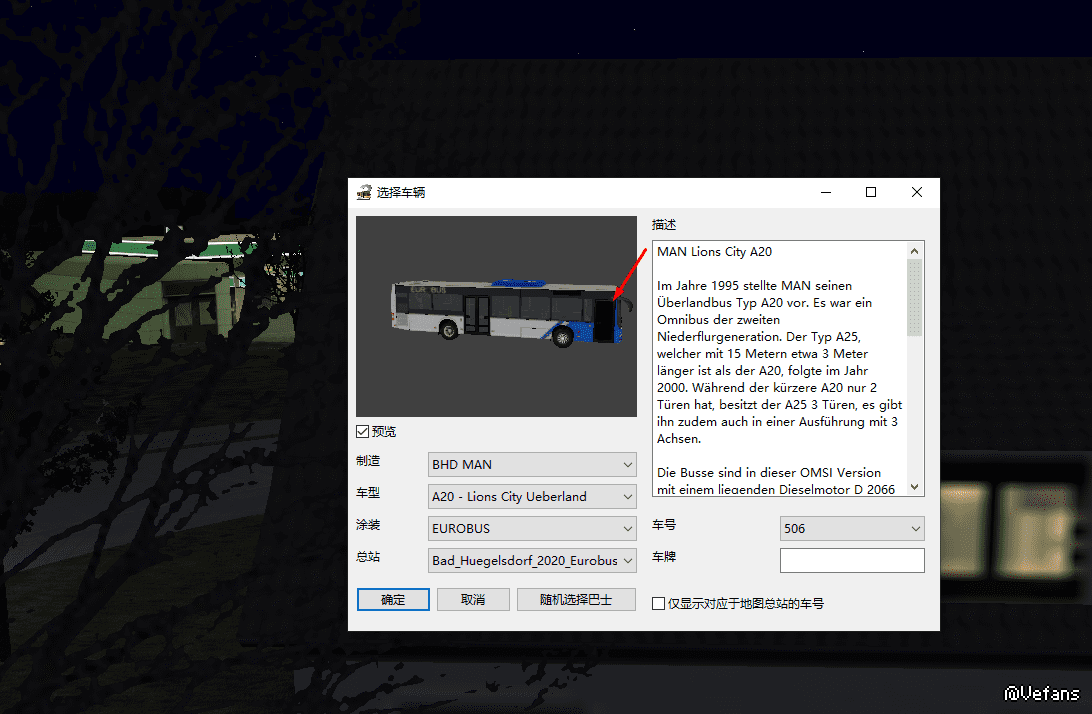The image size is (1092, 714).
Task: Click the description scrollbar up arrow
Action: pos(914,251)
